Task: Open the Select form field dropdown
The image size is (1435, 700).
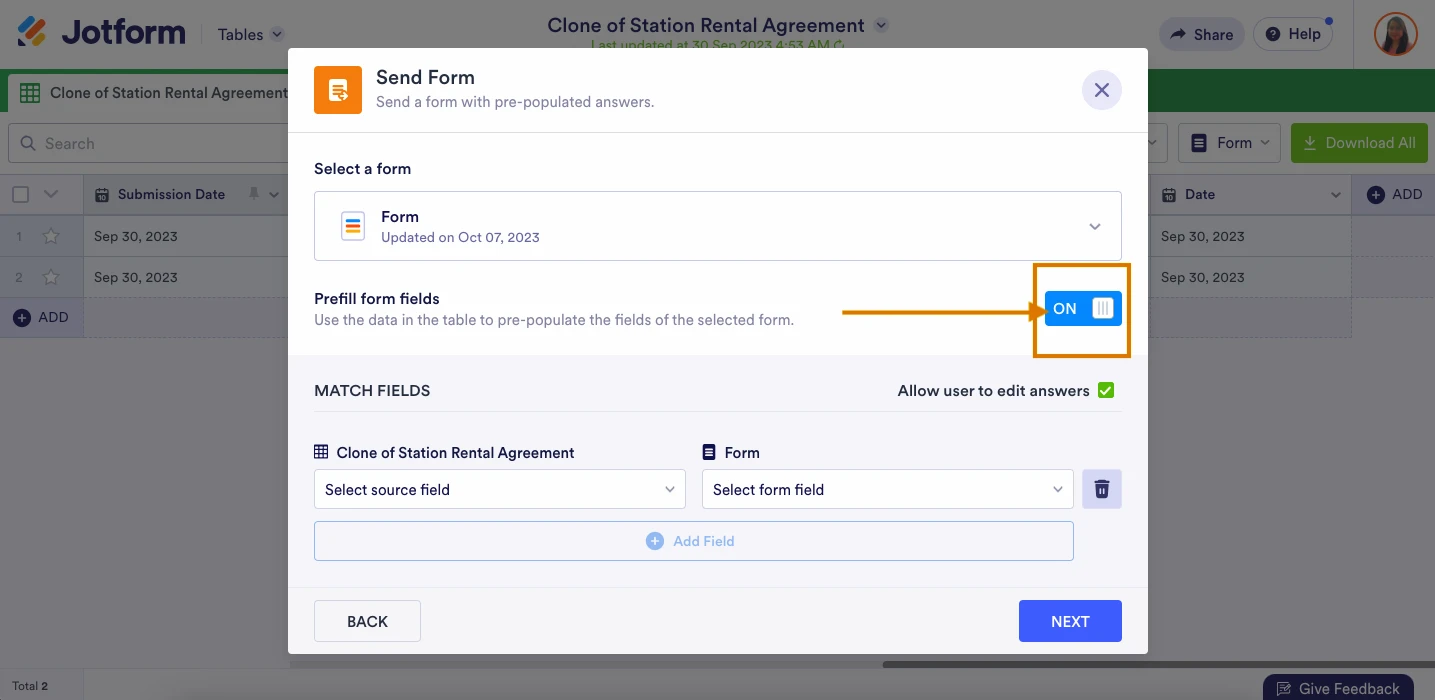Action: click(887, 489)
